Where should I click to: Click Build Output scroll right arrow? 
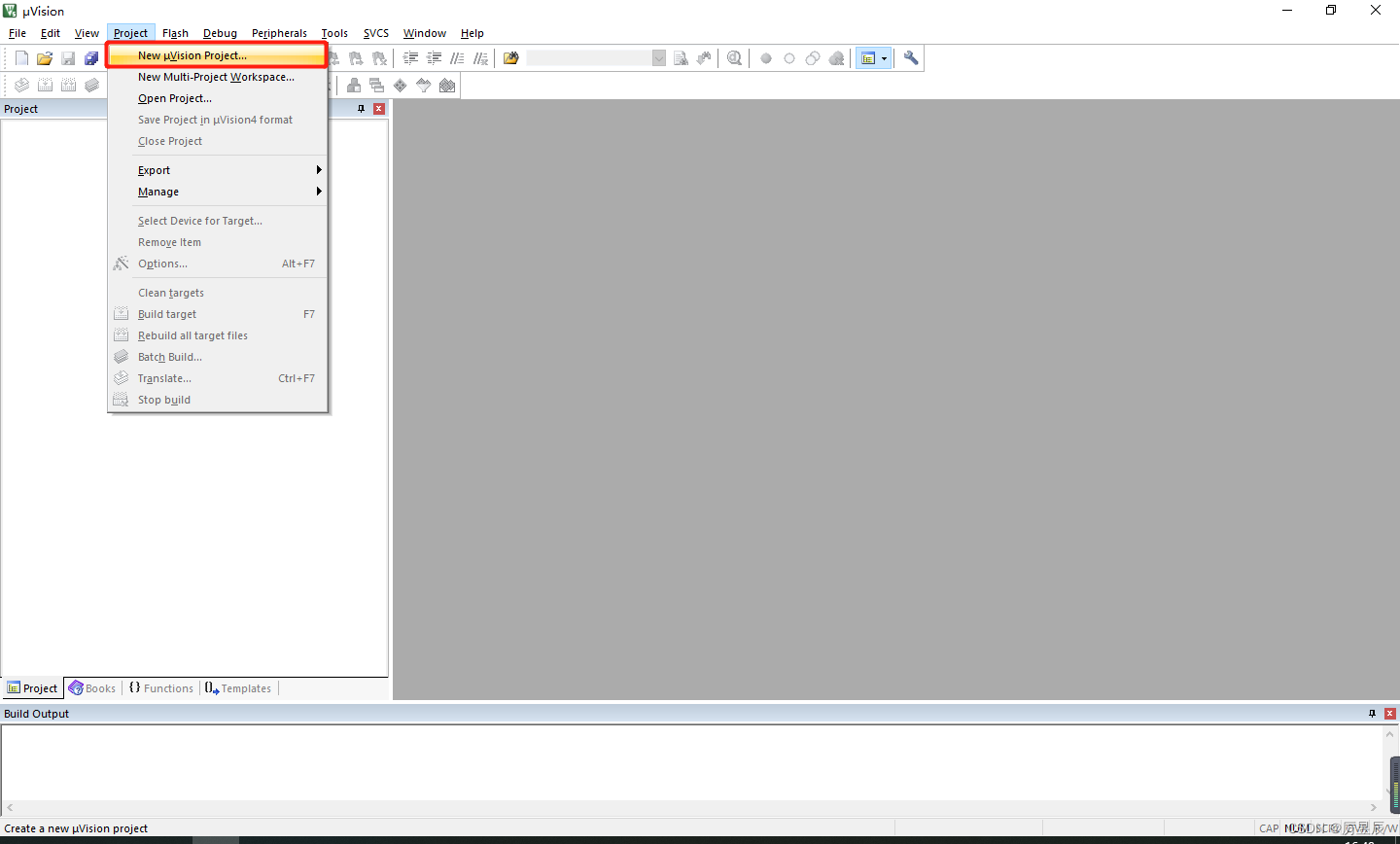click(x=1374, y=808)
